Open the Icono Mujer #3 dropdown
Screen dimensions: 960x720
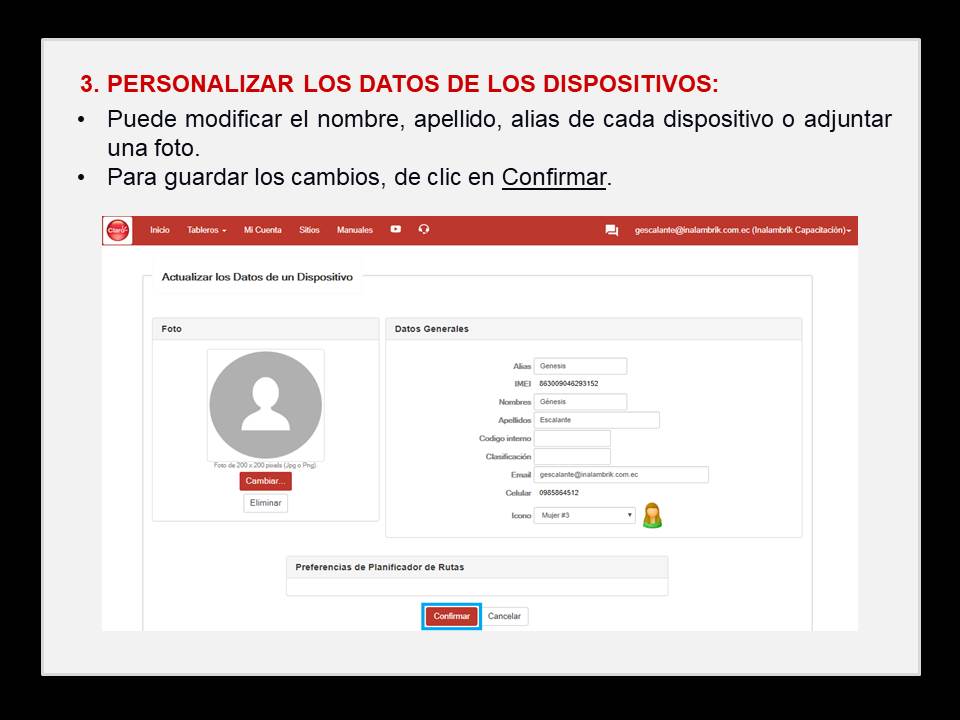[585, 516]
